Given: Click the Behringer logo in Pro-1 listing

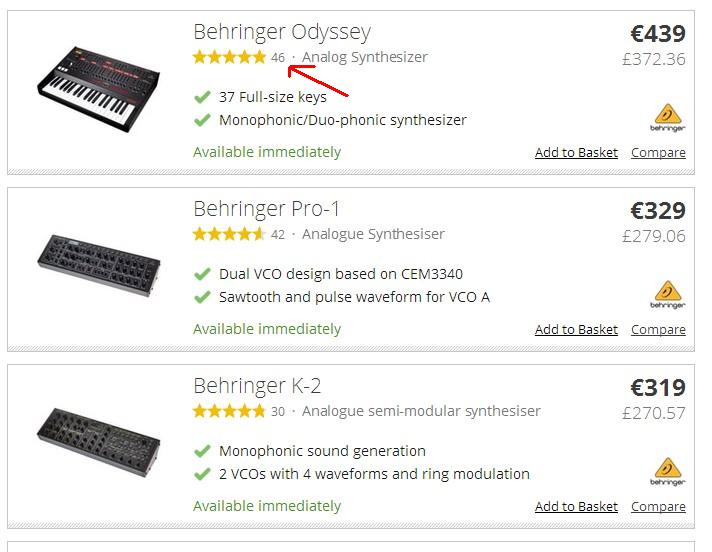Looking at the screenshot, I should (668, 296).
